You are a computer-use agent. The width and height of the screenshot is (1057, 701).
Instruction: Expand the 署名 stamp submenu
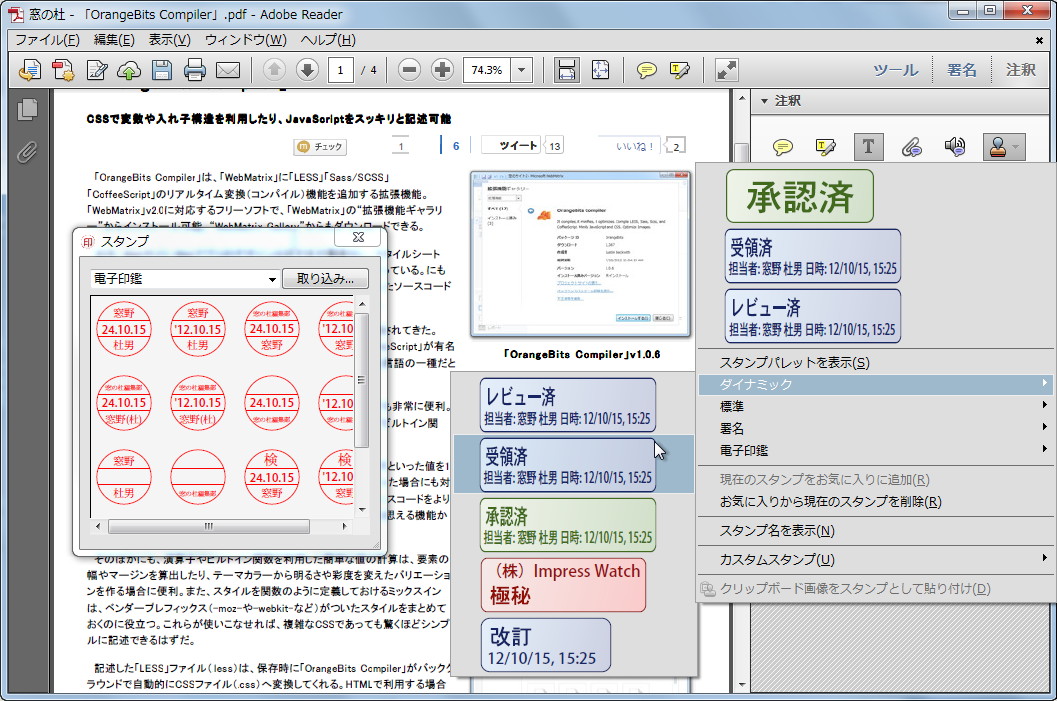(874, 428)
